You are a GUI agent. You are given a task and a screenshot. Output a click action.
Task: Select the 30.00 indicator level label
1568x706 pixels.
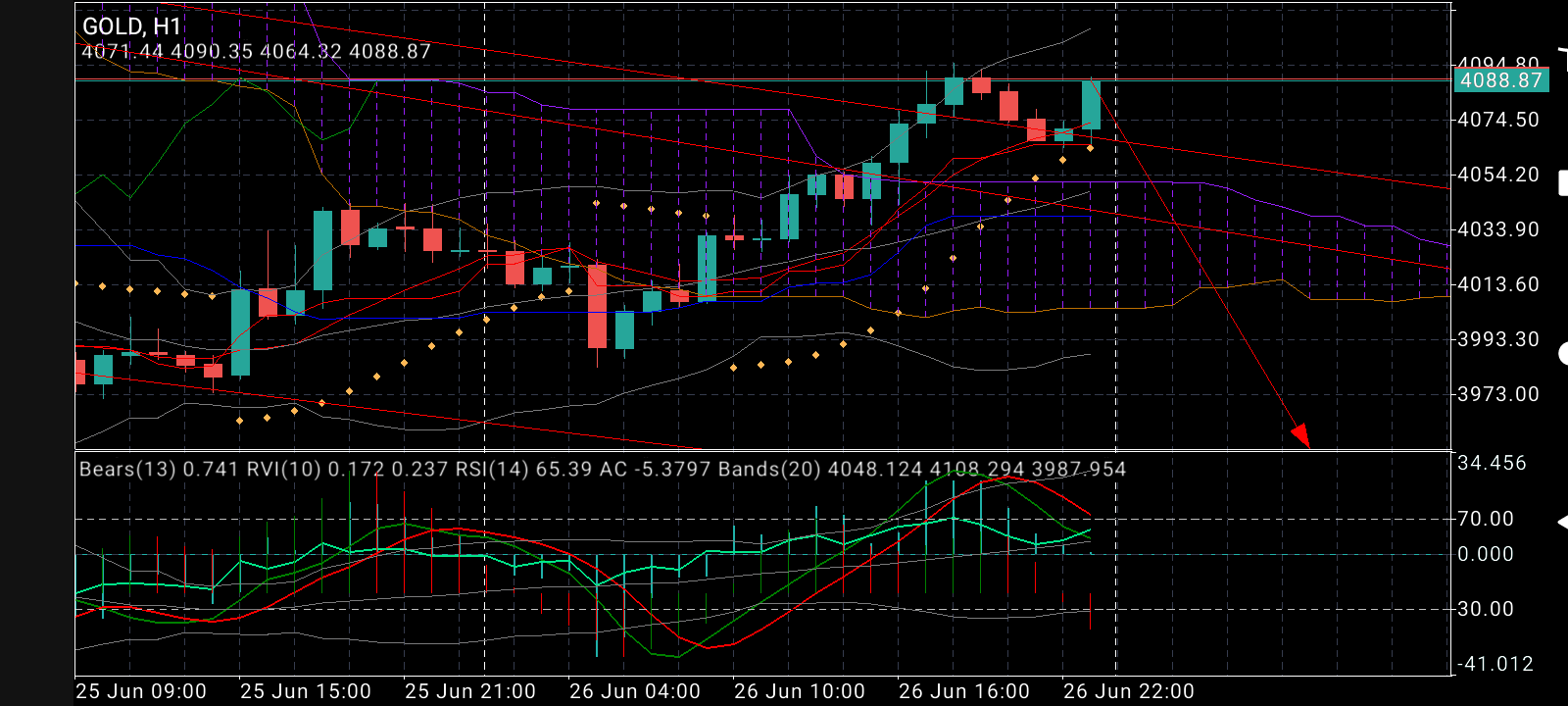click(1486, 609)
